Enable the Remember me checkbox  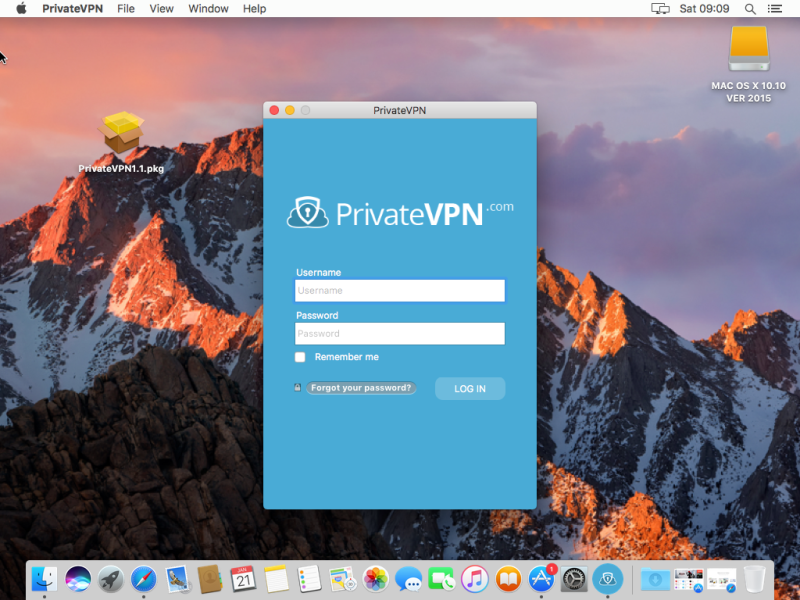click(300, 357)
